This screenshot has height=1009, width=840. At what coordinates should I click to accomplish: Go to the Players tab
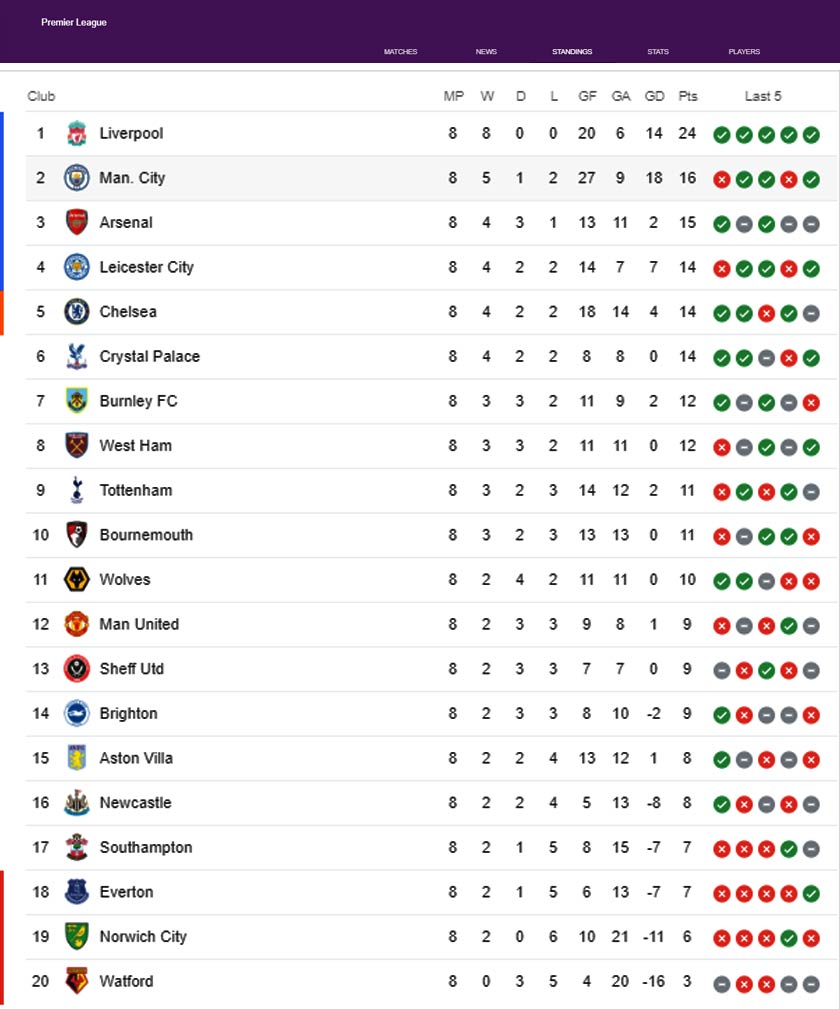(744, 52)
